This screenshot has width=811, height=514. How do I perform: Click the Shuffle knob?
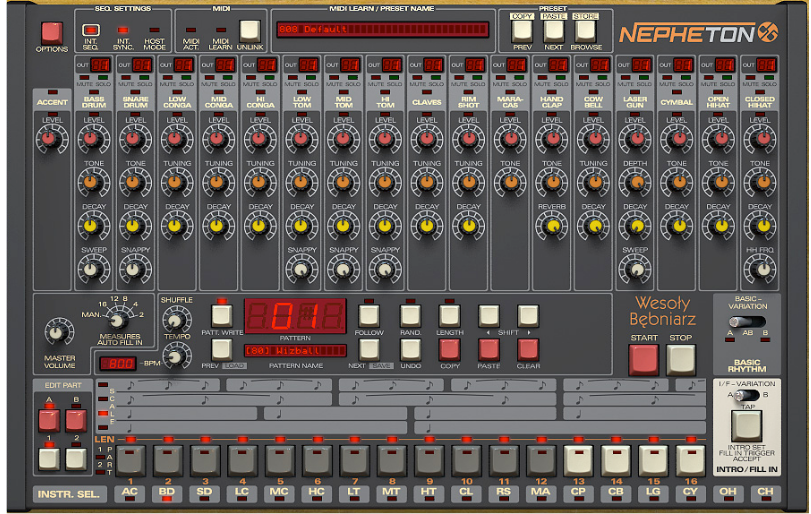[x=176, y=319]
